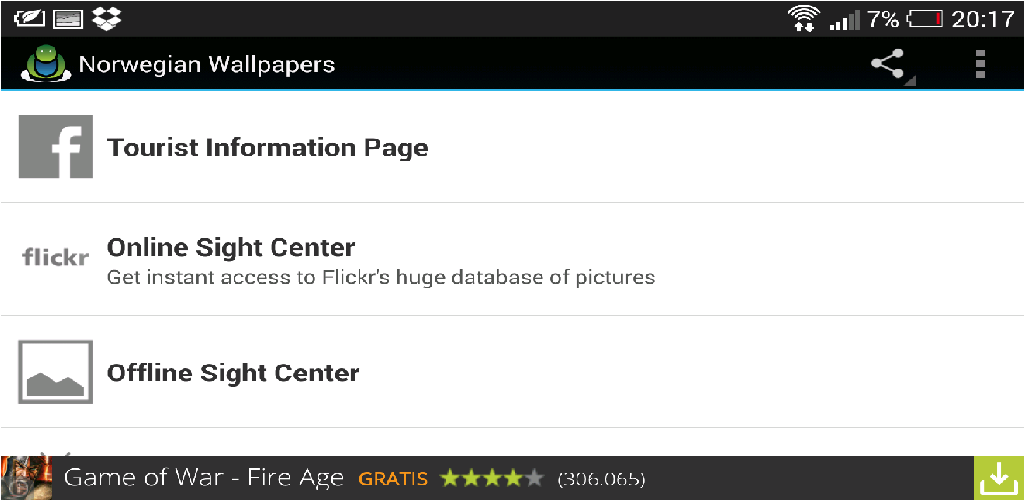Open the three-dot overflow menu

(x=980, y=65)
